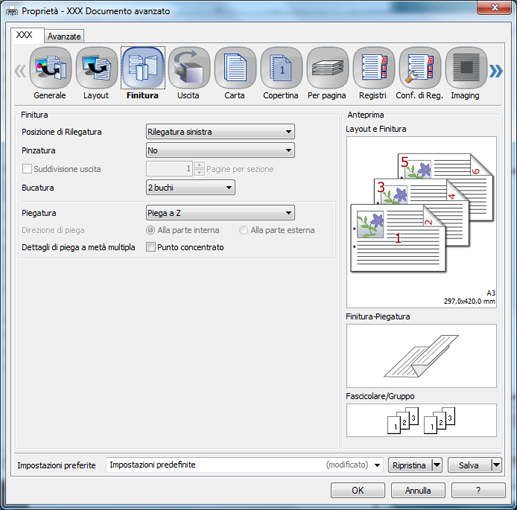Click the Finitura-Piegatura fold preview thumbnail
This screenshot has height=510, width=517.
coord(421,356)
